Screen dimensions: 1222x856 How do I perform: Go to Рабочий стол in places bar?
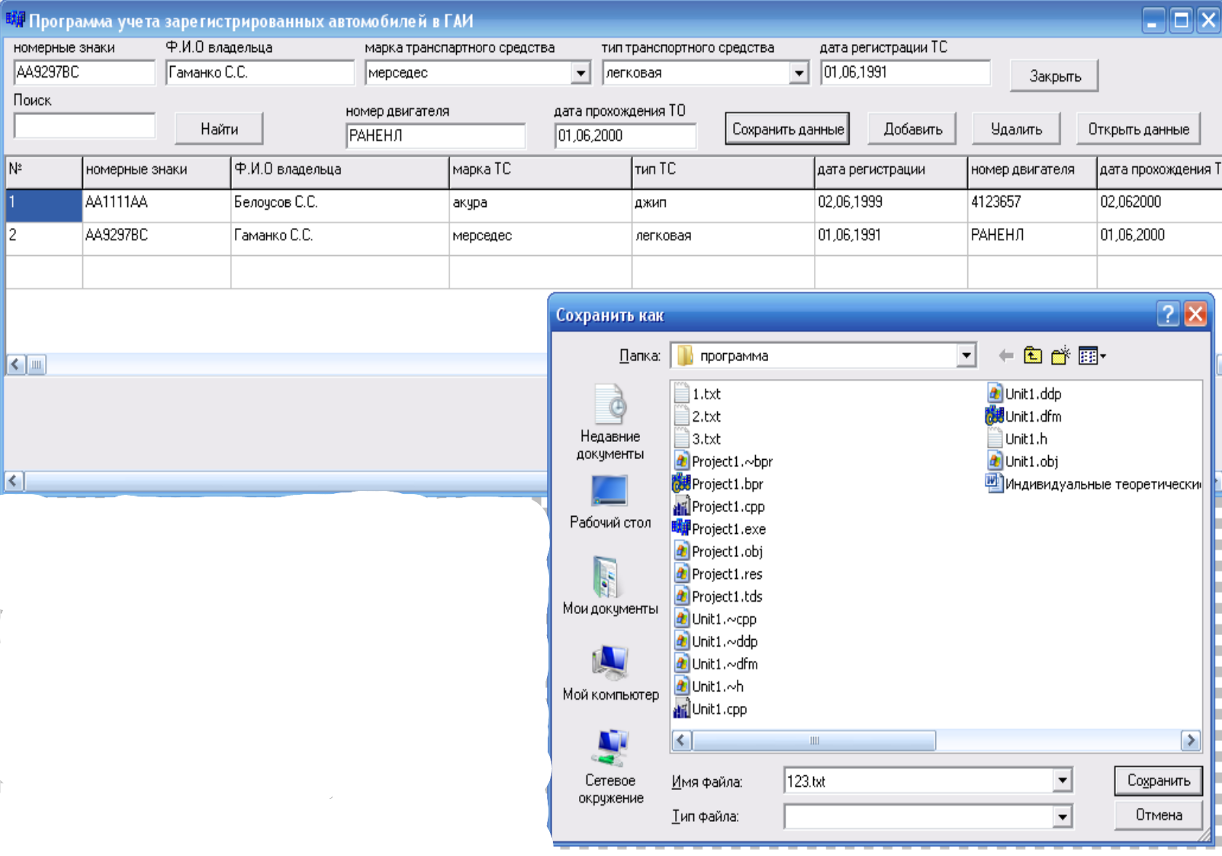point(610,502)
